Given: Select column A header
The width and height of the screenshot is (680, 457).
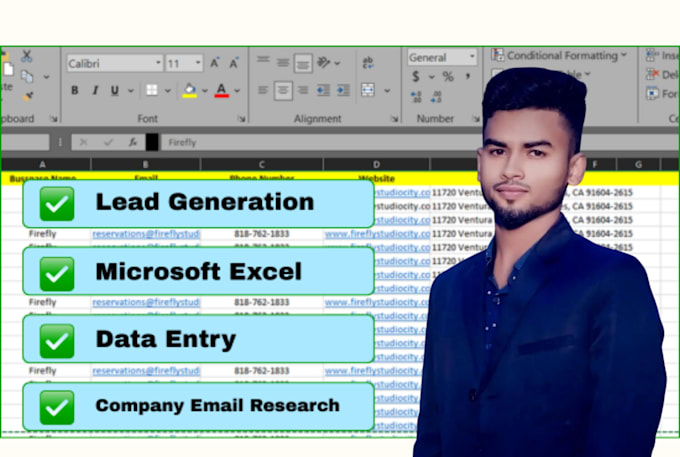Looking at the screenshot, I should [42, 164].
